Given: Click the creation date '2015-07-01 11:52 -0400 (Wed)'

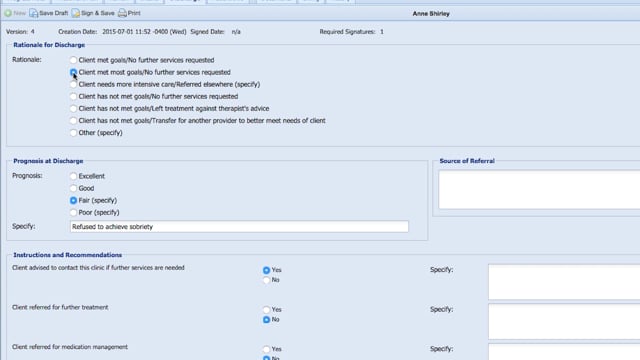Looking at the screenshot, I should (x=144, y=31).
